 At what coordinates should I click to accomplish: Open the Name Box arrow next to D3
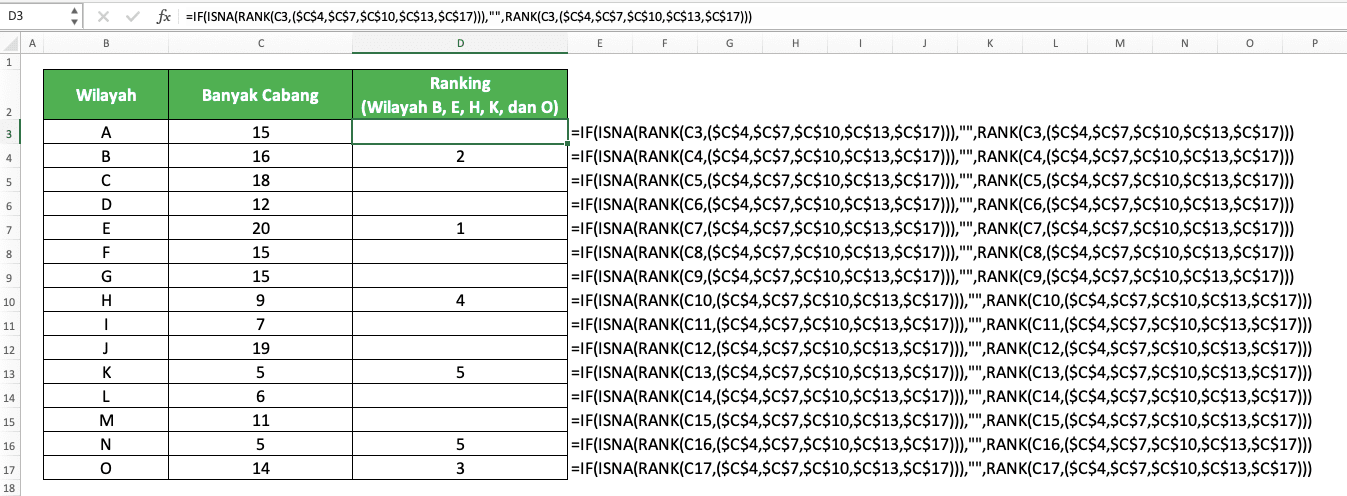pyautogui.click(x=75, y=16)
